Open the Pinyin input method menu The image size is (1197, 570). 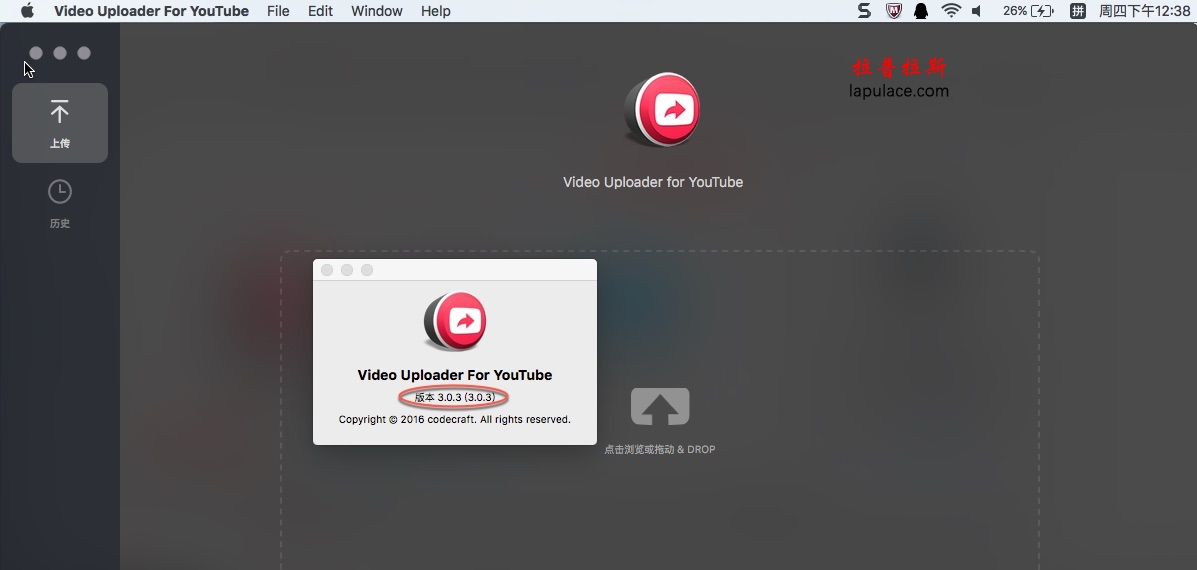tap(1077, 11)
